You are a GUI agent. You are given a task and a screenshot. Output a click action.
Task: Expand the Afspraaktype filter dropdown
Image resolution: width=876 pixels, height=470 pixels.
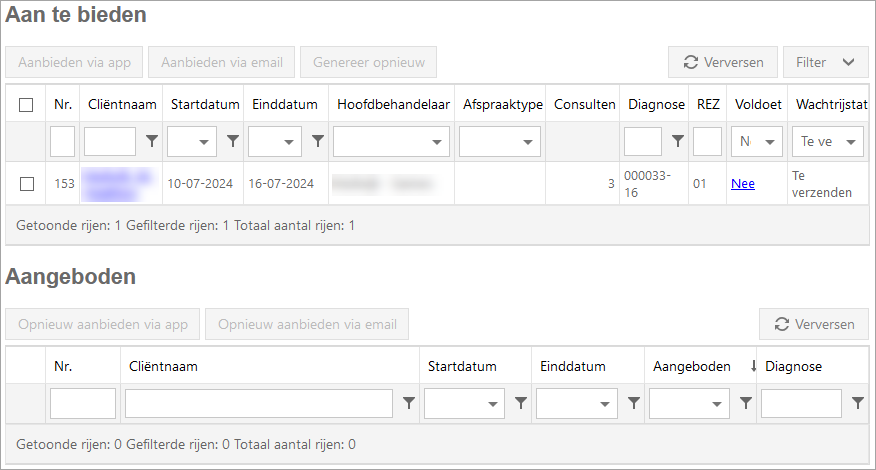pos(500,142)
